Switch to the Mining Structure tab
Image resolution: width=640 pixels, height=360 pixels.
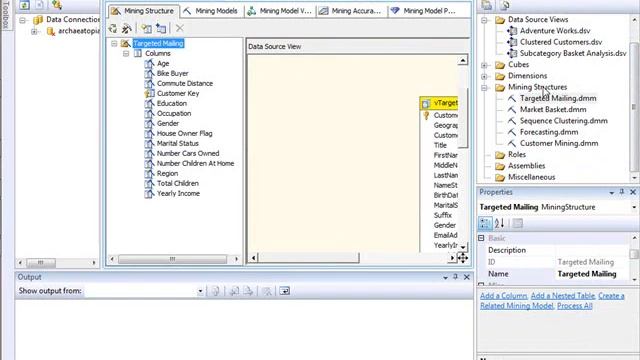coord(143,11)
